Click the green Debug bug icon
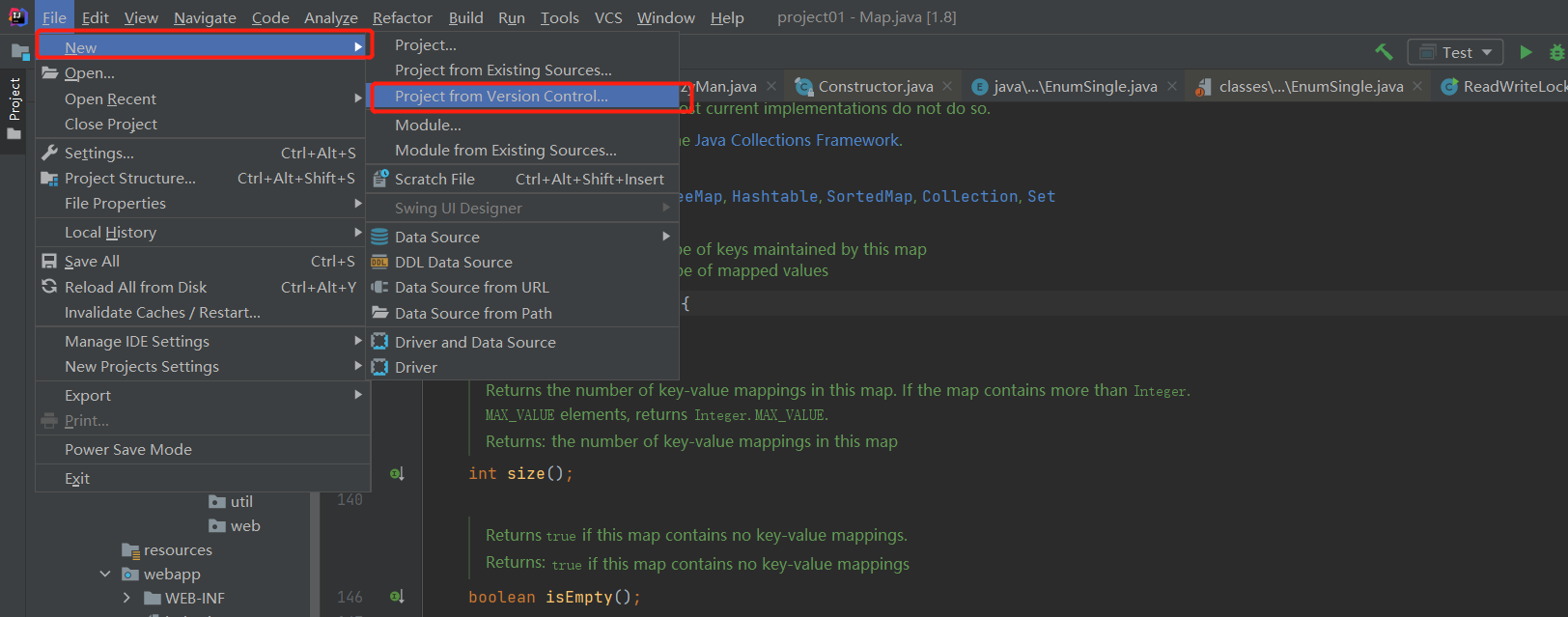 1556,52
